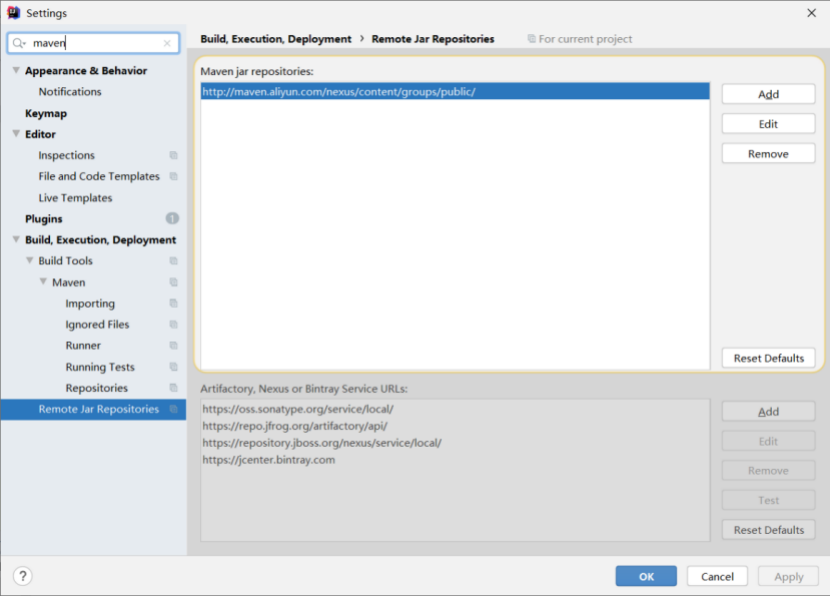The height and width of the screenshot is (596, 832).
Task: Reset Defaults for service URLs
Action: tap(768, 530)
